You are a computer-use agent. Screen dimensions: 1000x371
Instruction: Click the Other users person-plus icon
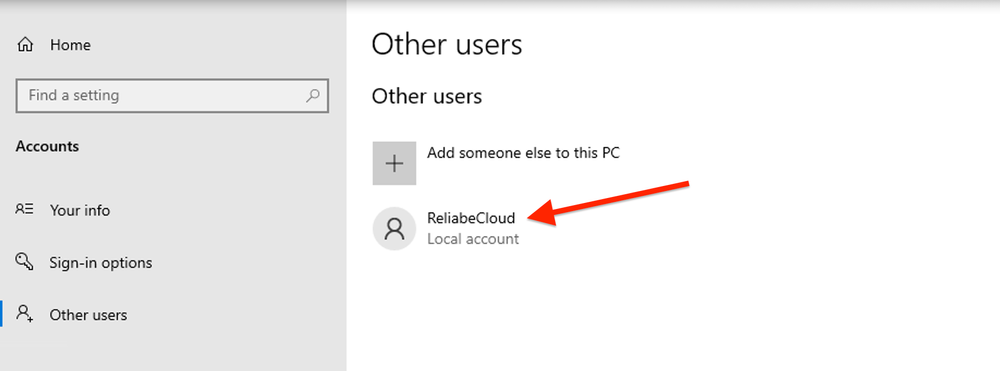25,314
